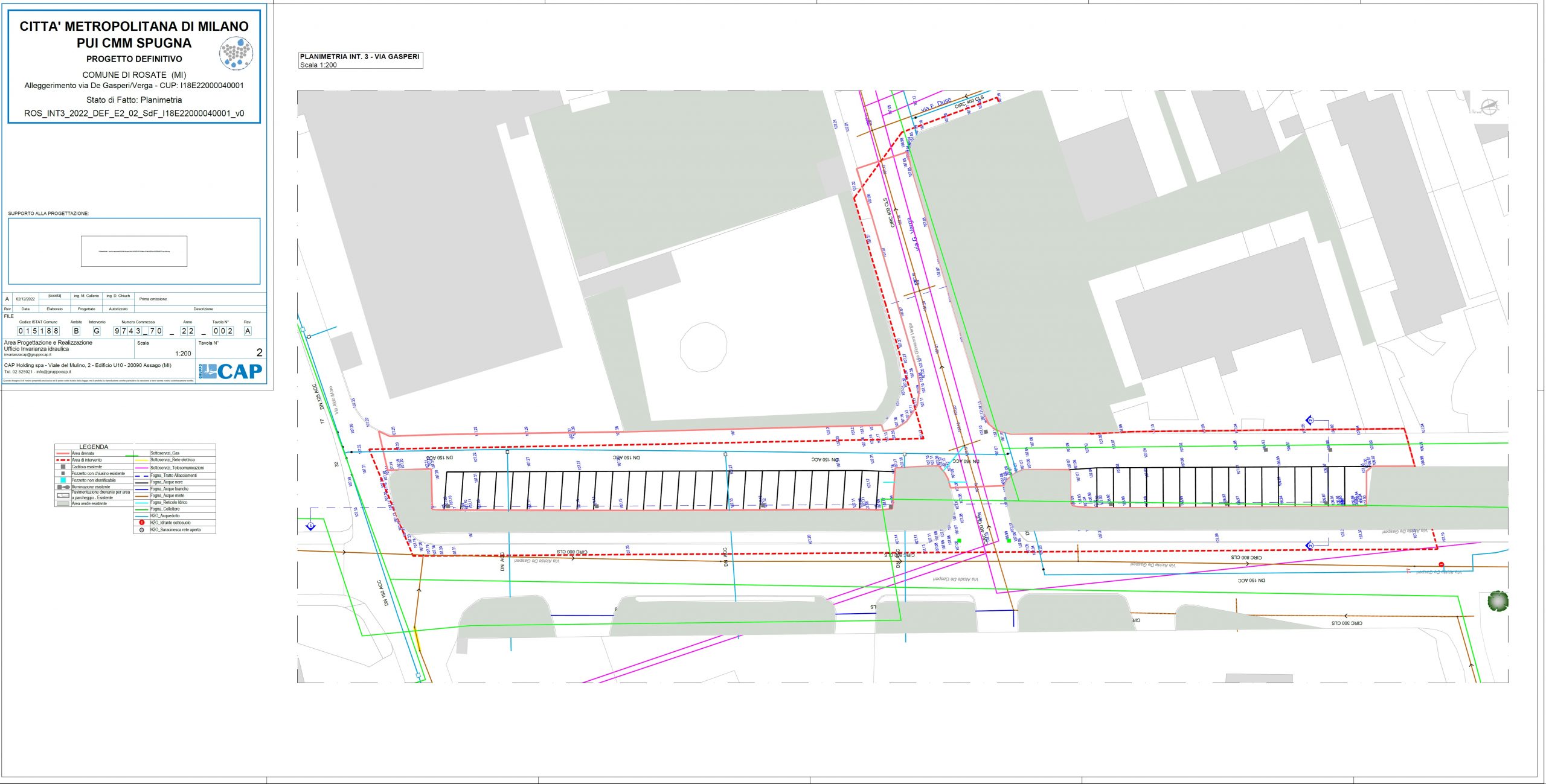Viewport: 1546px width, 784px height.
Task: Click the invarianzacap@gruppocap.it email link
Action: pyautogui.click(x=28, y=355)
